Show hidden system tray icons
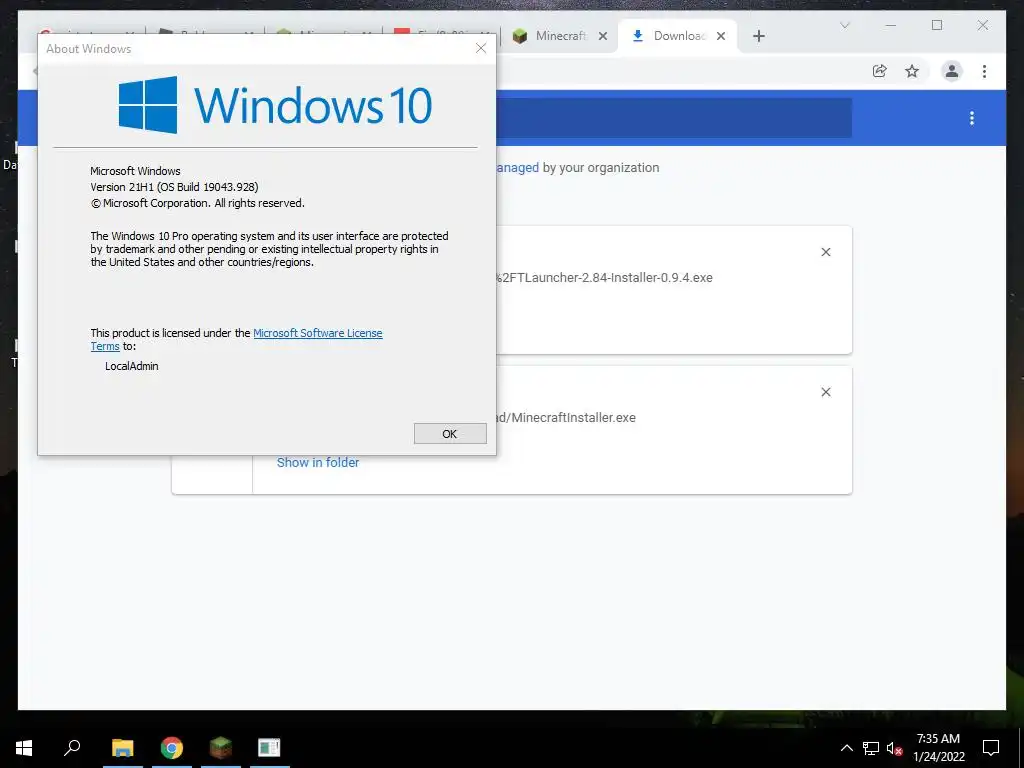 click(x=846, y=748)
